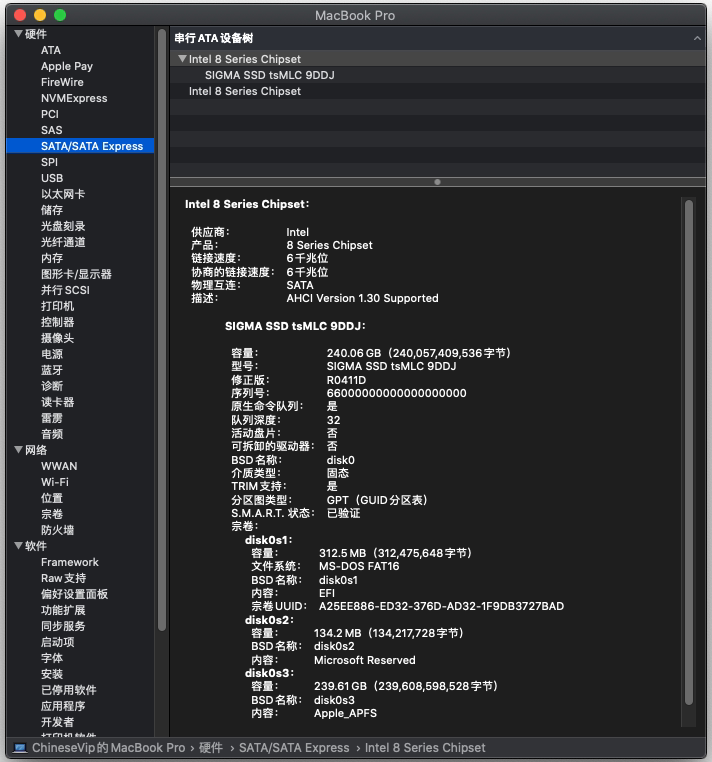Select SAS in the sidebar

coord(52,130)
